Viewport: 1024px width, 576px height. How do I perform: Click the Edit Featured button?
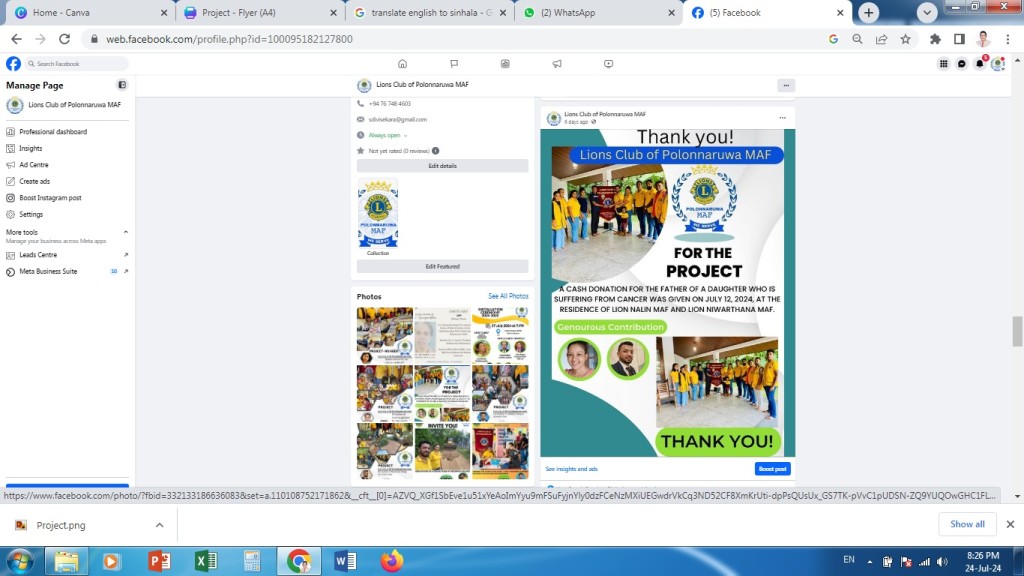442,266
